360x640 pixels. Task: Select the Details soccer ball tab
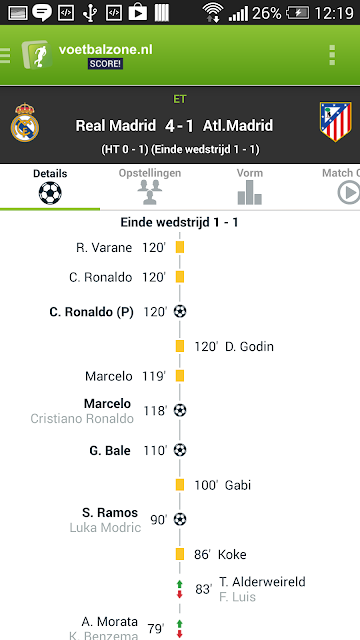(50, 187)
